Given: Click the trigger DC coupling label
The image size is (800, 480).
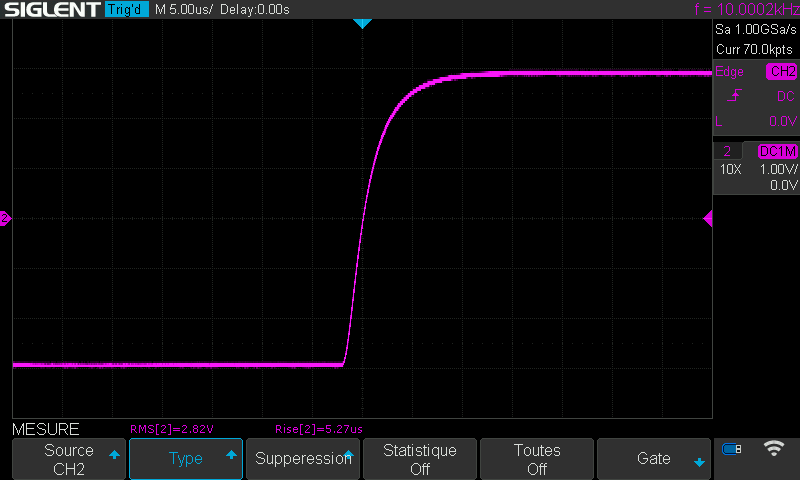Looking at the screenshot, I should (x=786, y=96).
